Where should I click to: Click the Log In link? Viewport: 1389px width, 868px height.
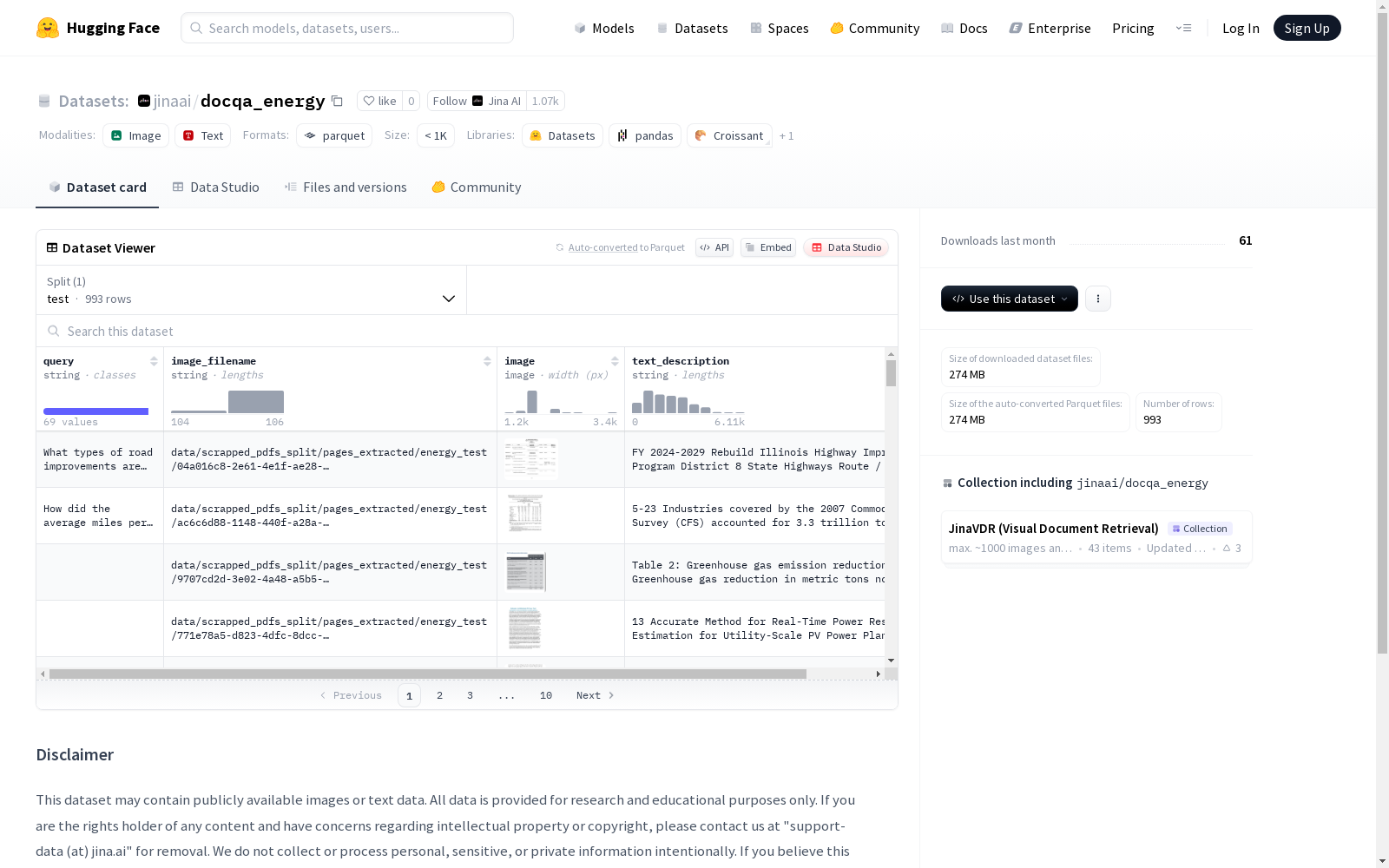click(1241, 28)
